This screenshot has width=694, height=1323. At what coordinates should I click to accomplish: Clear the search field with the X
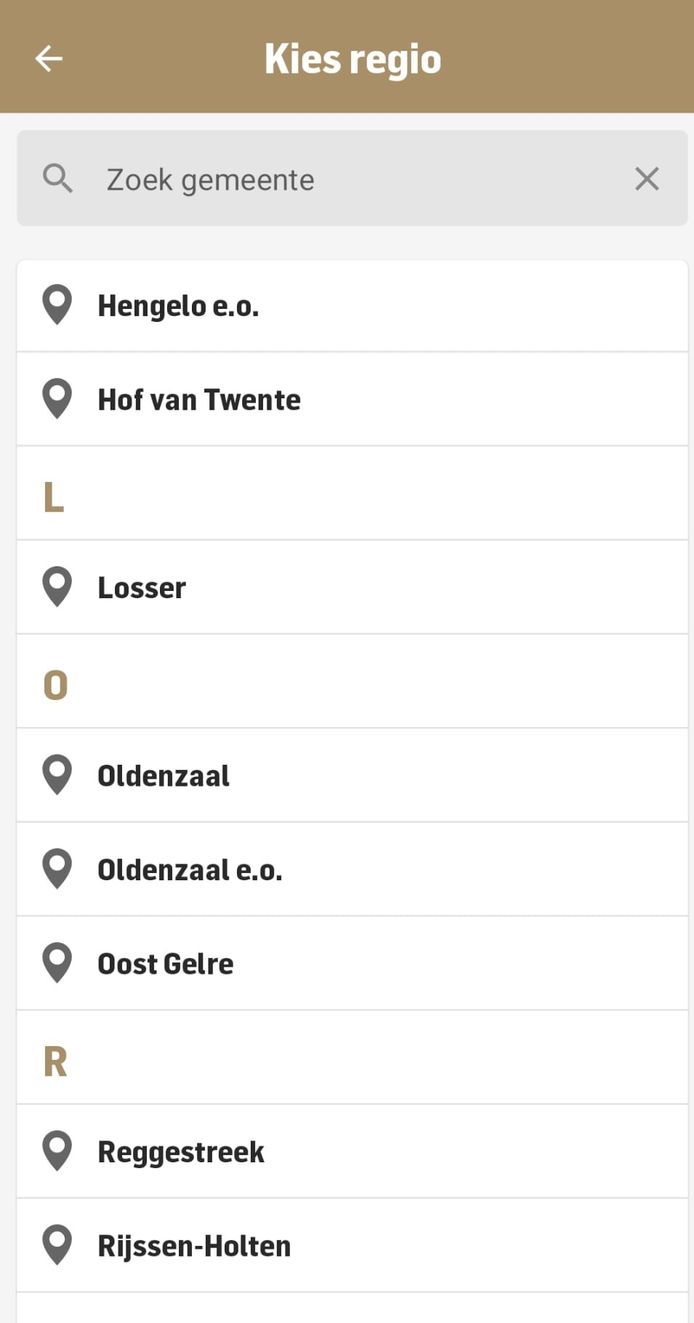tap(647, 178)
